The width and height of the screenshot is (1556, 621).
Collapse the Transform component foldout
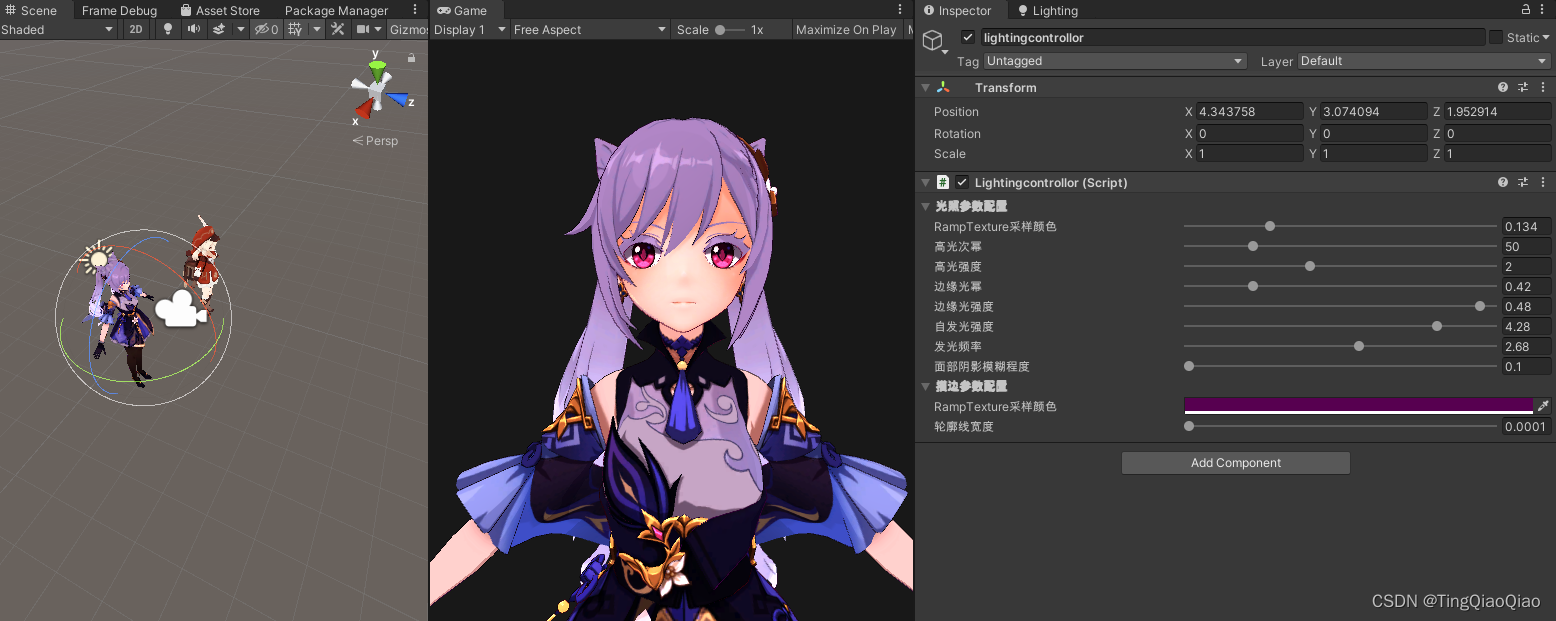tap(925, 88)
